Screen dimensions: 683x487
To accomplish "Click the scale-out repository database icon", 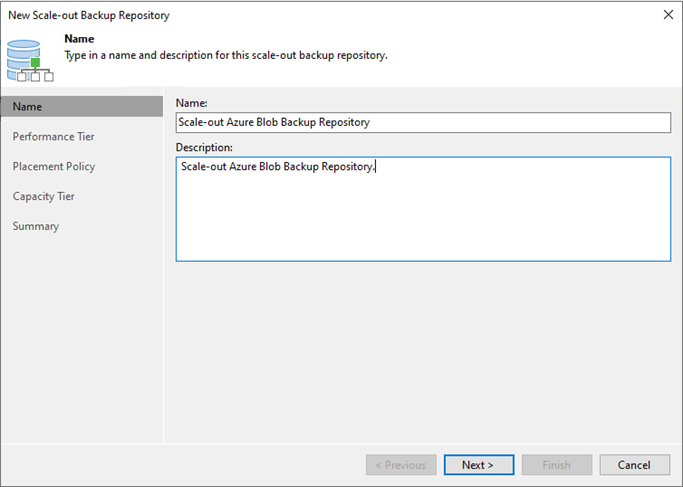I will point(30,61).
